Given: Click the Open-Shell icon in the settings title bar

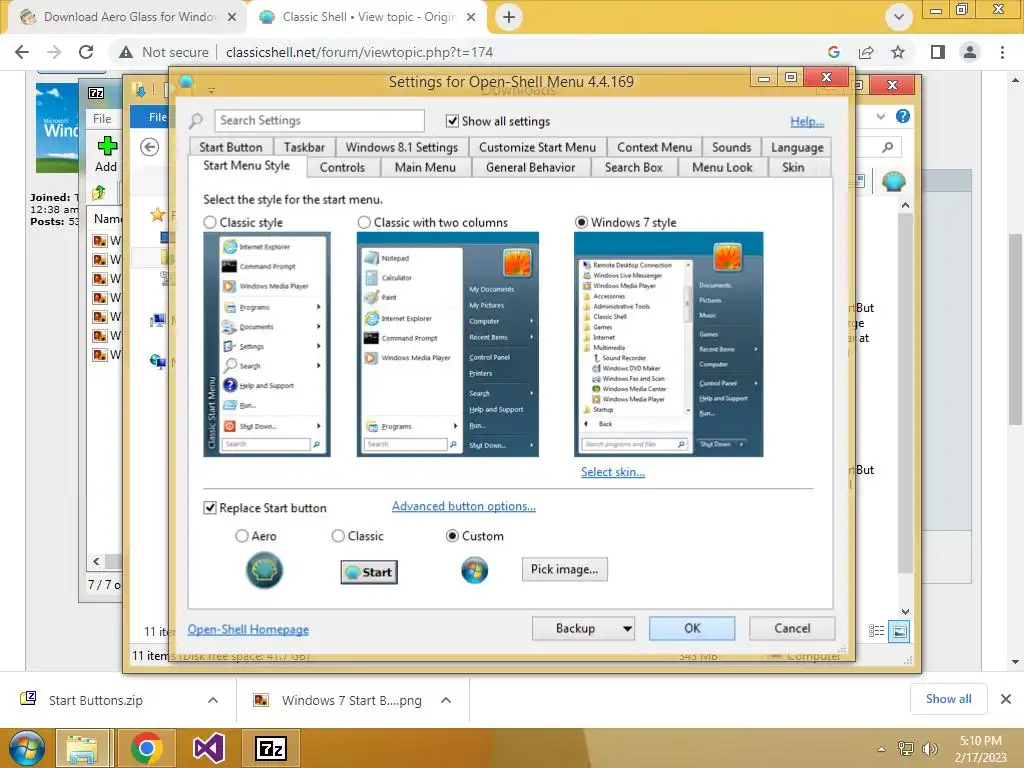Looking at the screenshot, I should click(x=186, y=82).
